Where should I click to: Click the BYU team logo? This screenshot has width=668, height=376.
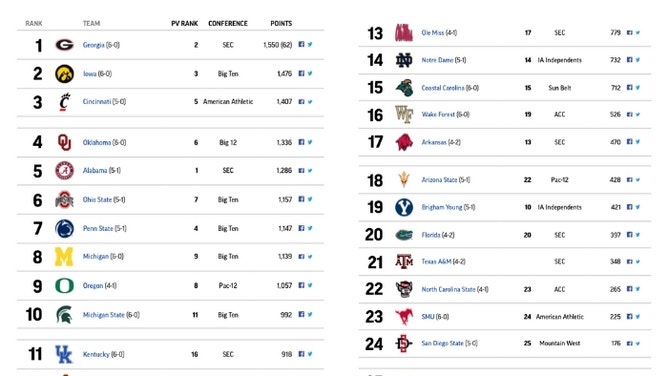[x=403, y=207]
